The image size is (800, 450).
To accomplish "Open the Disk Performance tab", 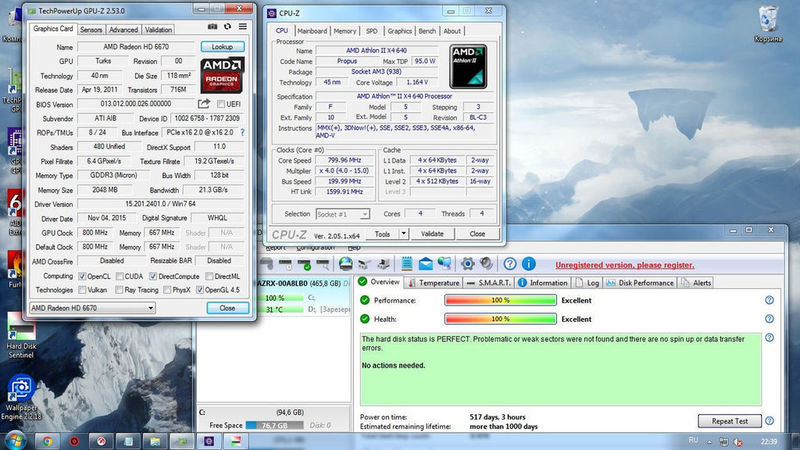I will click(640, 283).
